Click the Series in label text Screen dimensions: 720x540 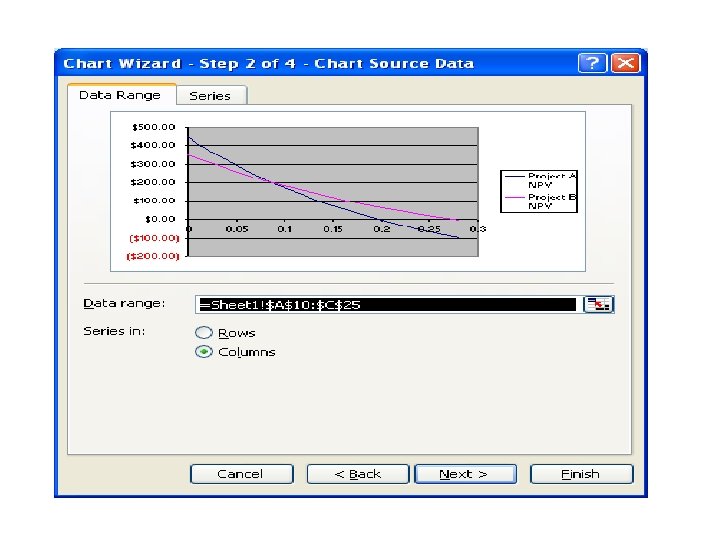tap(114, 331)
